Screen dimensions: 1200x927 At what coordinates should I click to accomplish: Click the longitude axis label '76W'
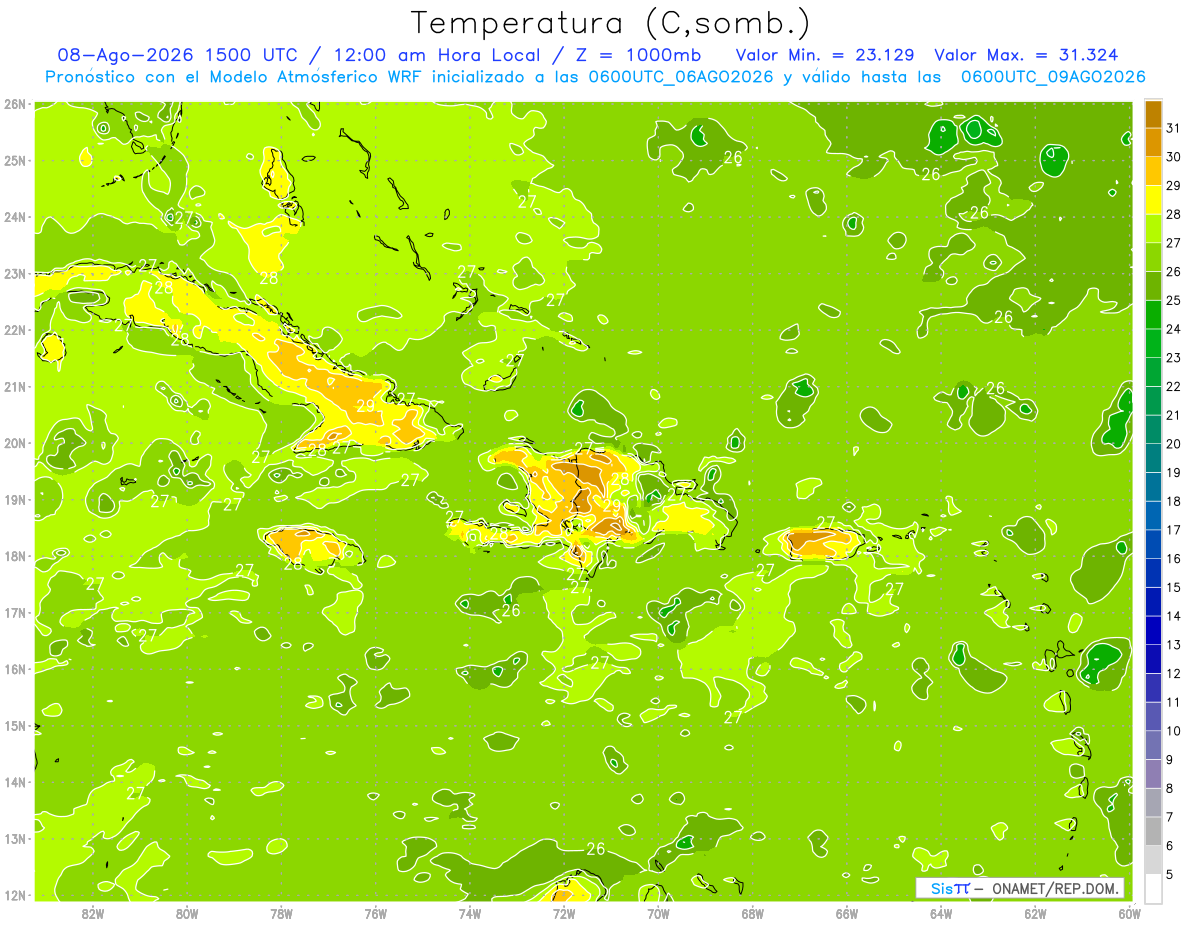376,913
